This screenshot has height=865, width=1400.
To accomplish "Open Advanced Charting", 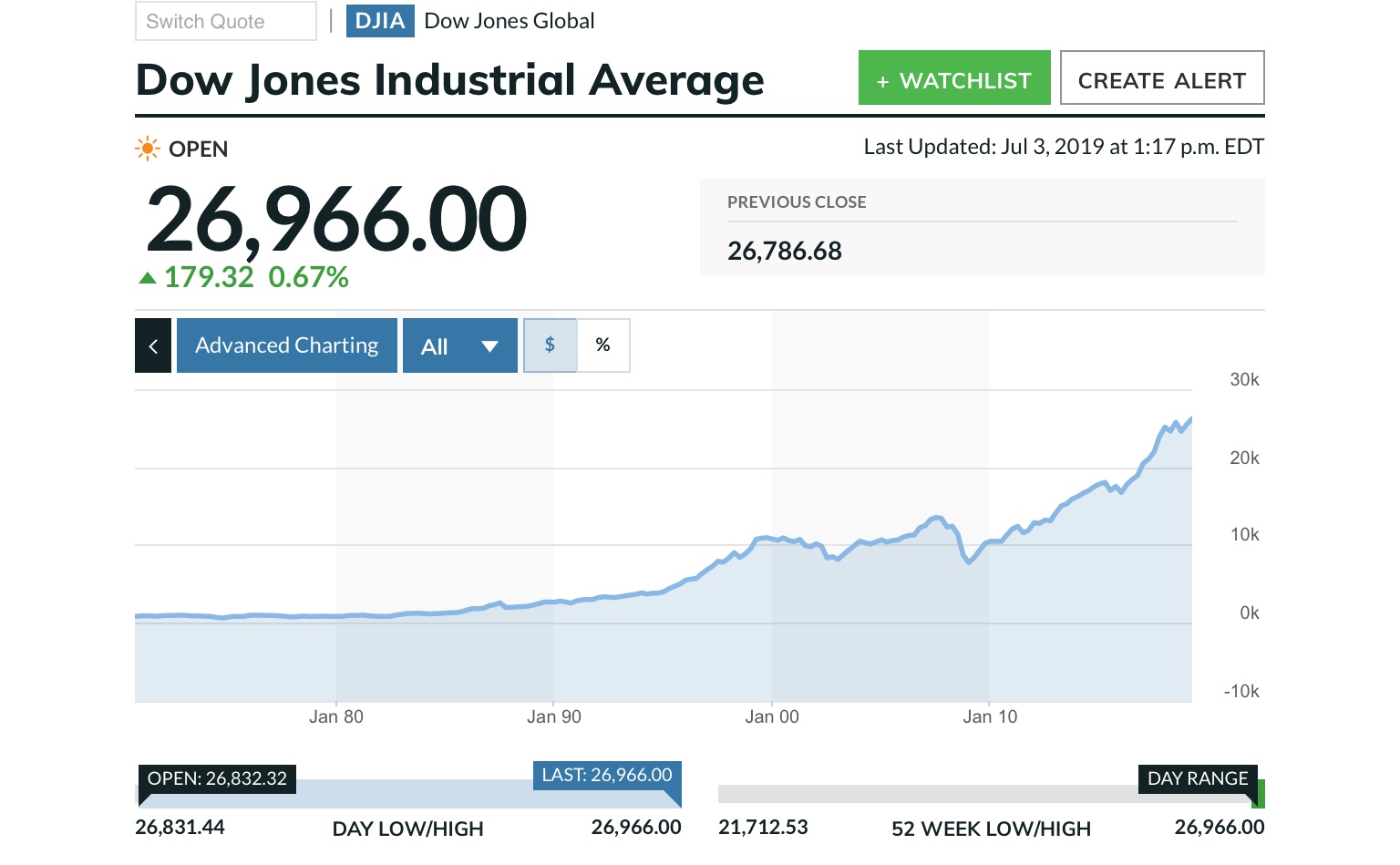I will coord(286,345).
